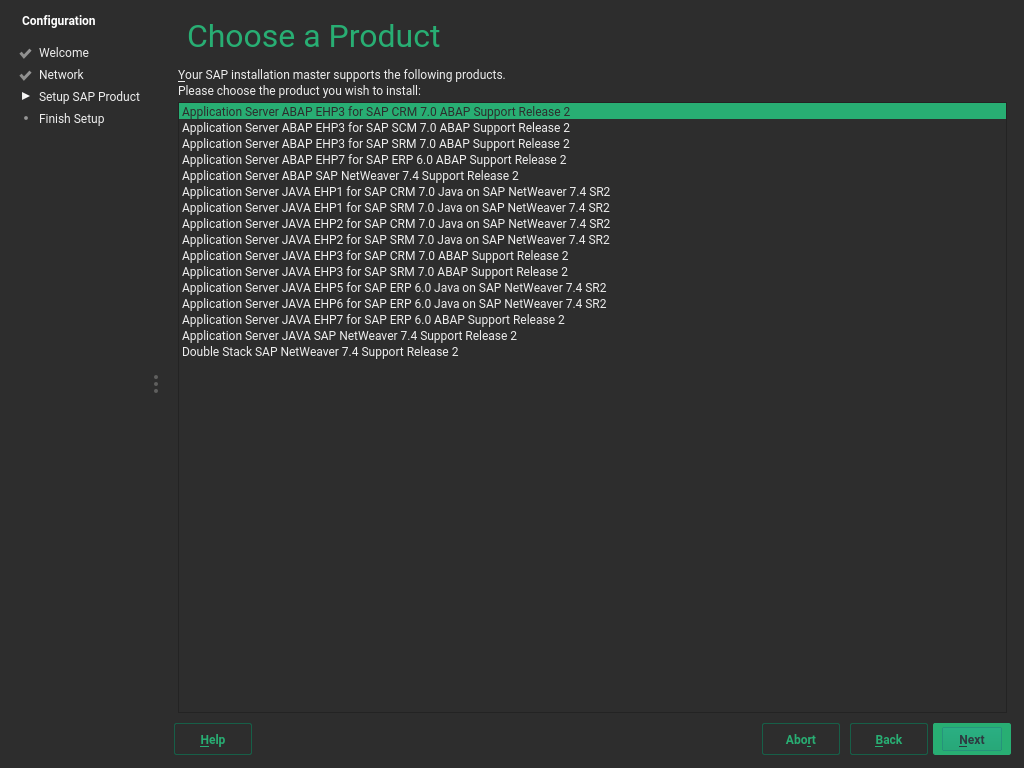Click the checkmark icon beside Welcome

pos(24,52)
